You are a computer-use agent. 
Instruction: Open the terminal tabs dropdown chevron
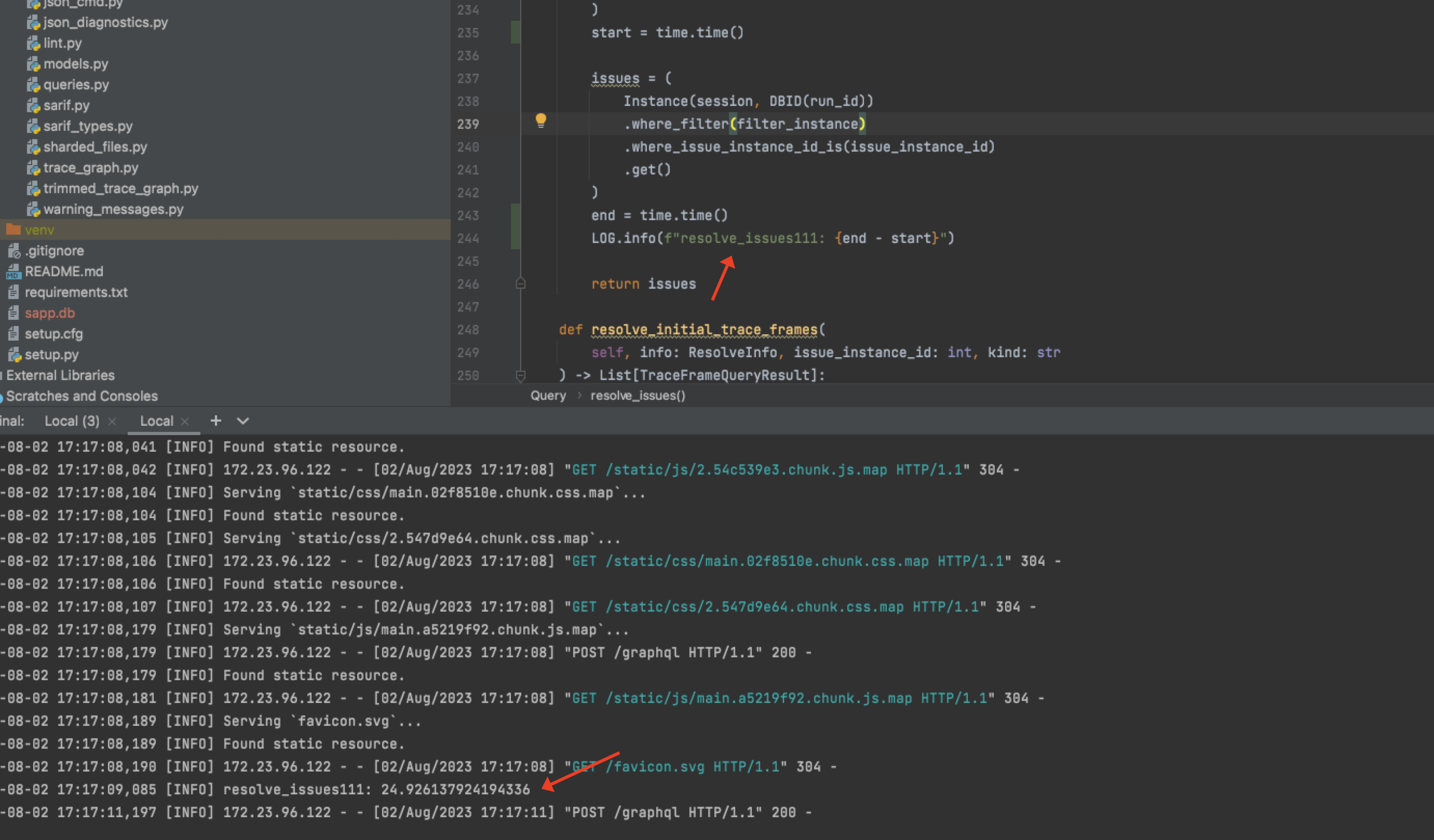coord(242,421)
